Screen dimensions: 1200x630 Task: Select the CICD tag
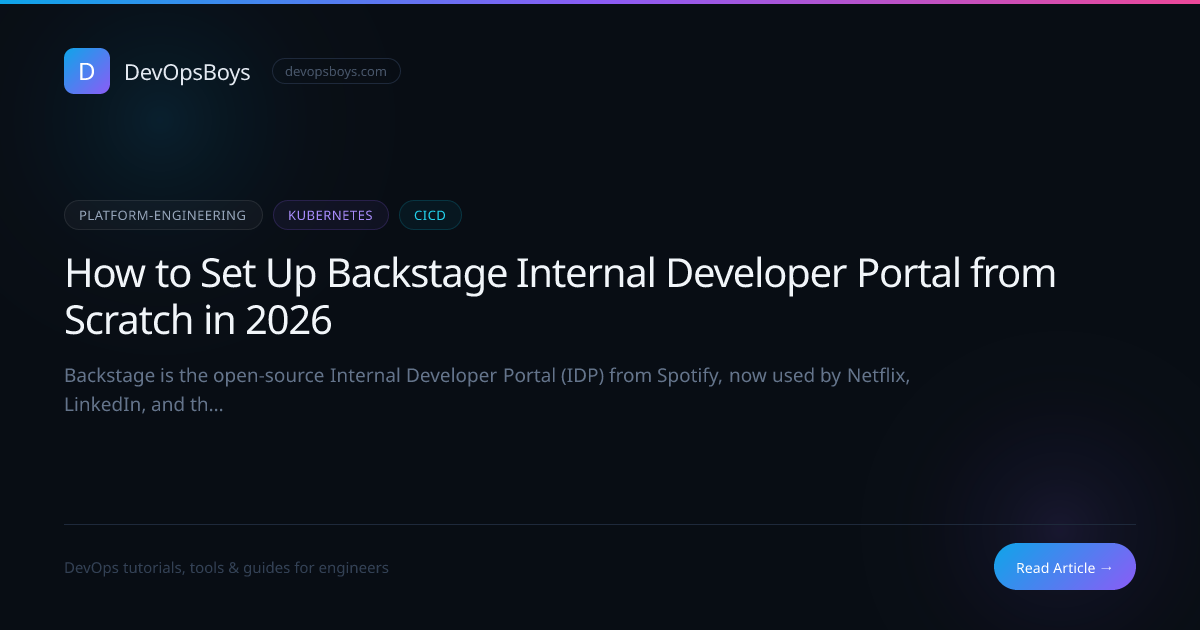tap(430, 215)
